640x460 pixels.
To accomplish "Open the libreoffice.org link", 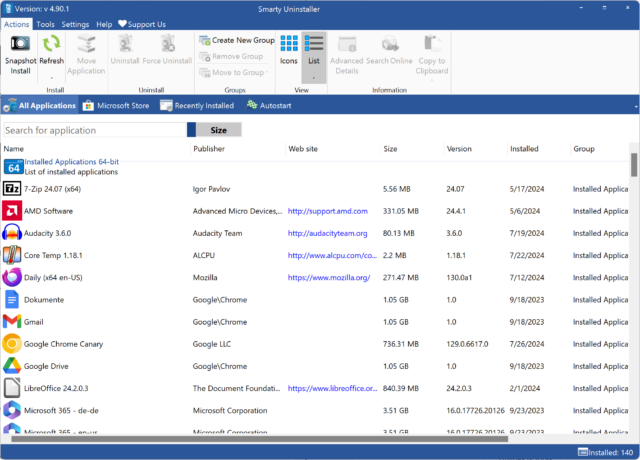I will pos(332,388).
